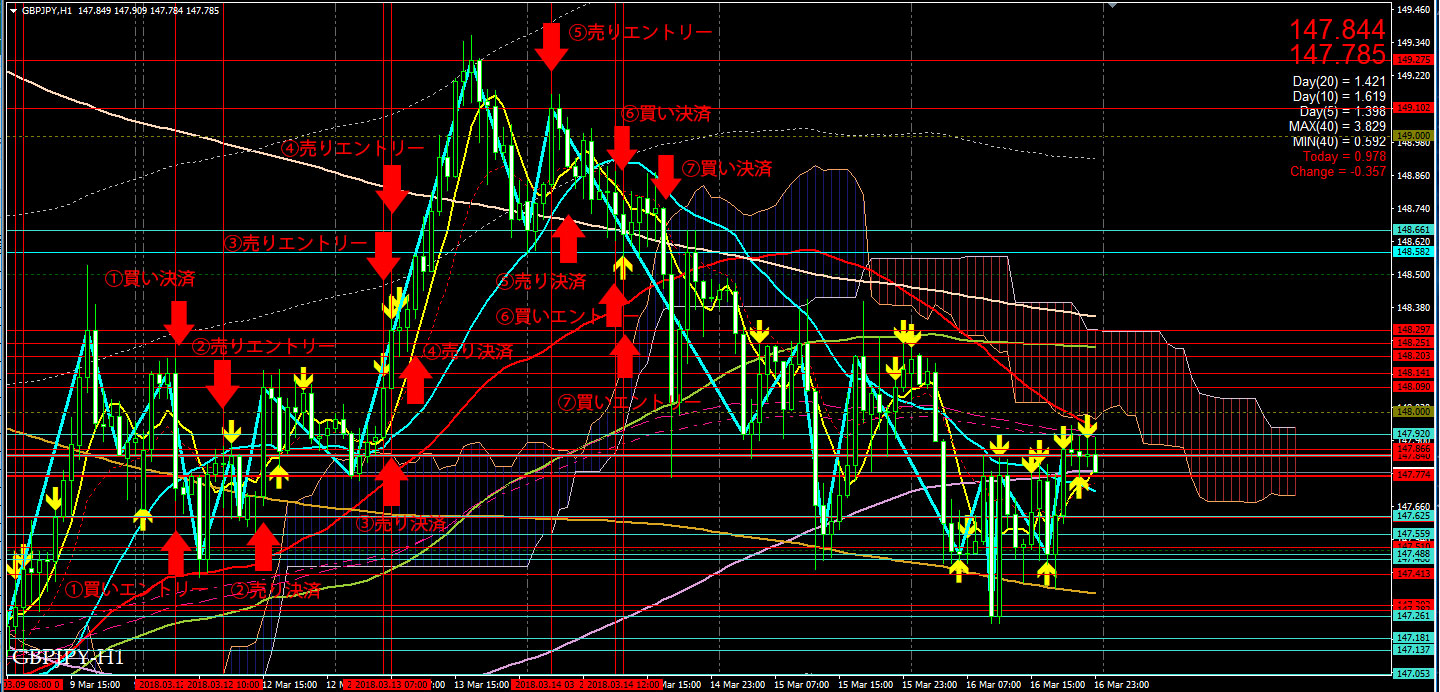Screen dimensions: 1440x692
Task: Select the red Today = 0.978 line
Action: click(x=1343, y=156)
